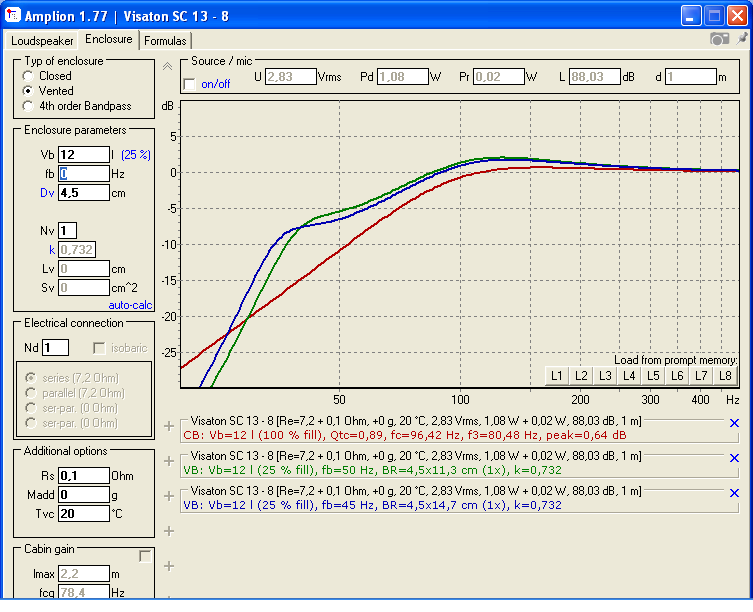Click the Nd driver count field
The image size is (753, 612).
55,347
